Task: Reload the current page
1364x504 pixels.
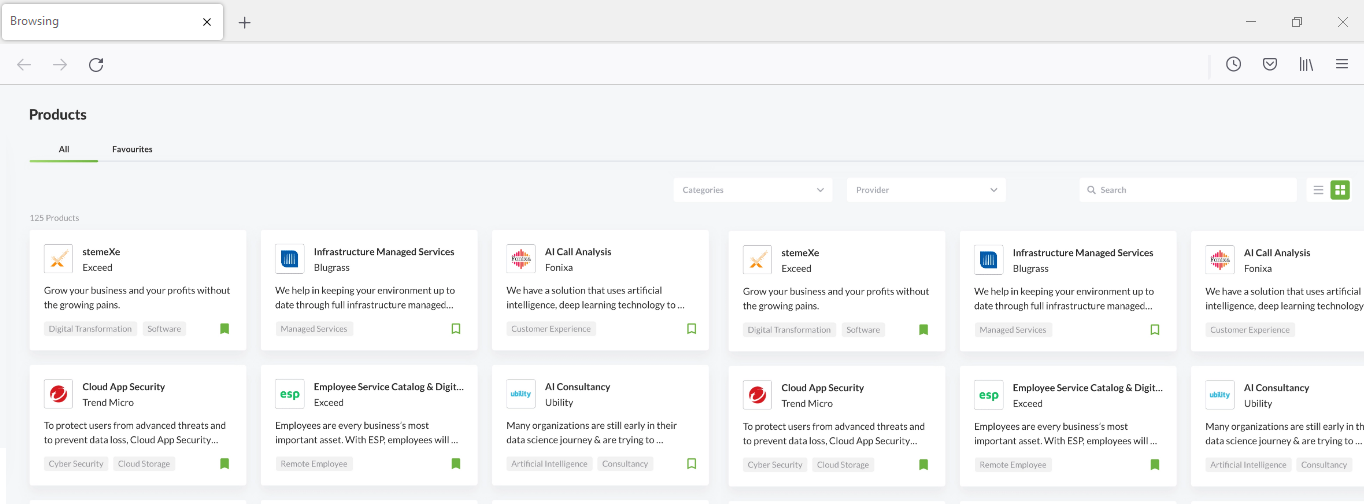Action: click(x=96, y=65)
